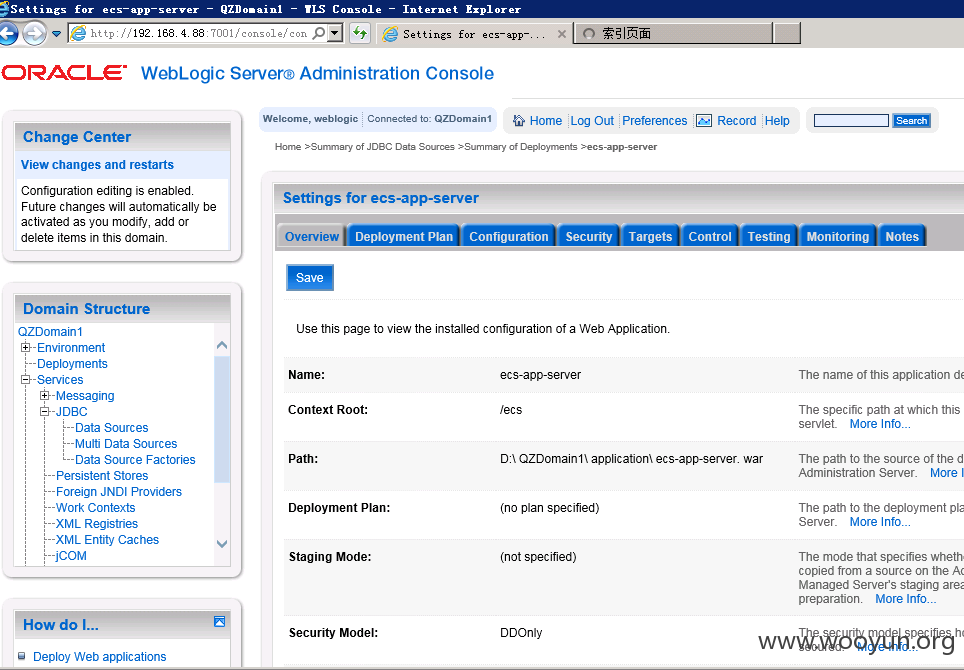Image resolution: width=964 pixels, height=670 pixels.
Task: Go back with the browser back arrow
Action: (x=7, y=33)
